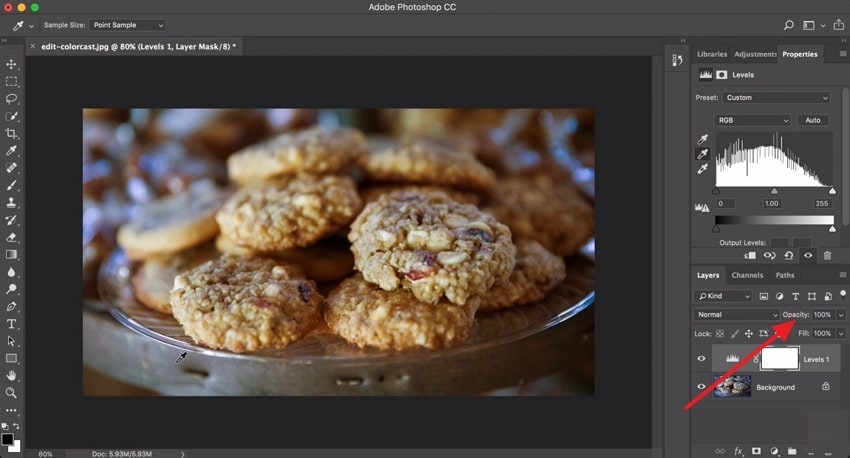Open the Opacity slider dropdown arrow

[841, 315]
